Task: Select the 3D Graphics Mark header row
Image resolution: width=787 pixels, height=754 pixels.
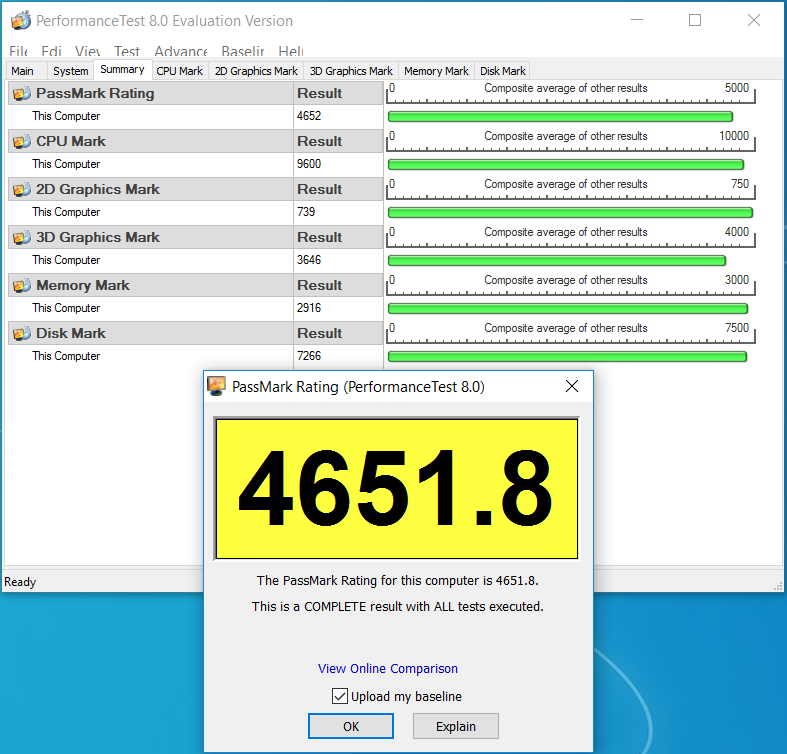Action: 196,237
